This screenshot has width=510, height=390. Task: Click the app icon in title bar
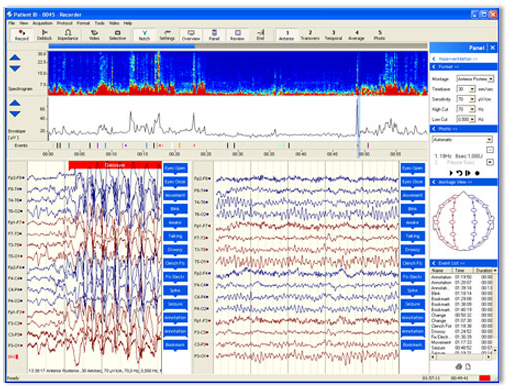[x=10, y=14]
